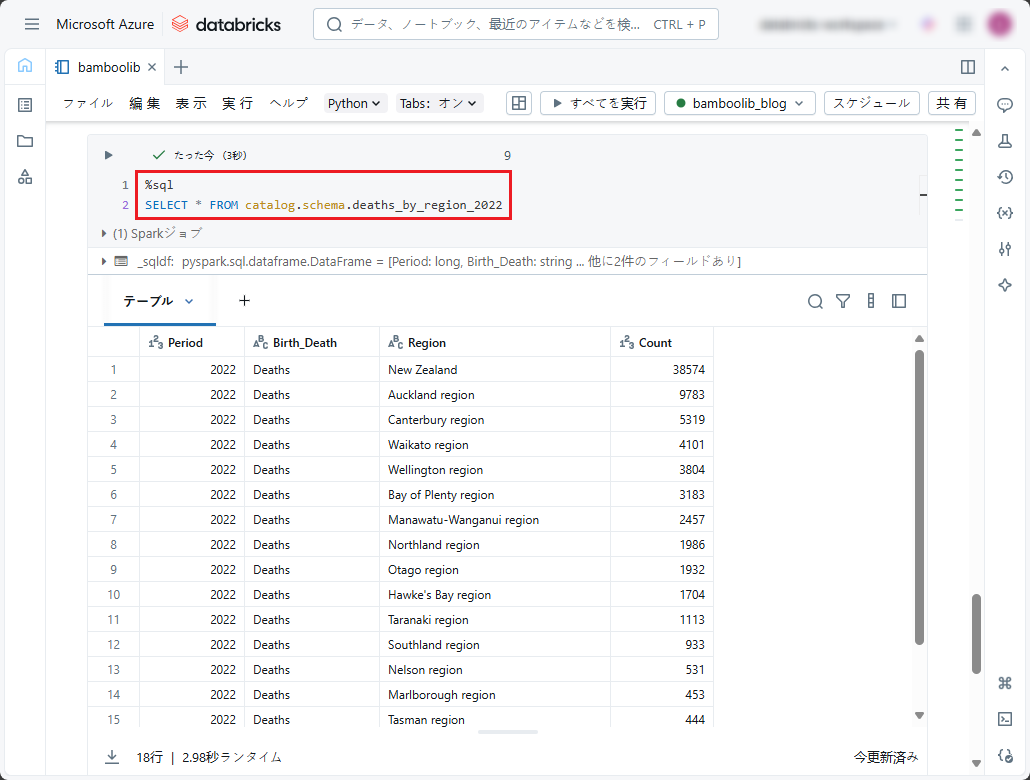Click the スケジュール button
The image size is (1030, 780).
coord(871,103)
